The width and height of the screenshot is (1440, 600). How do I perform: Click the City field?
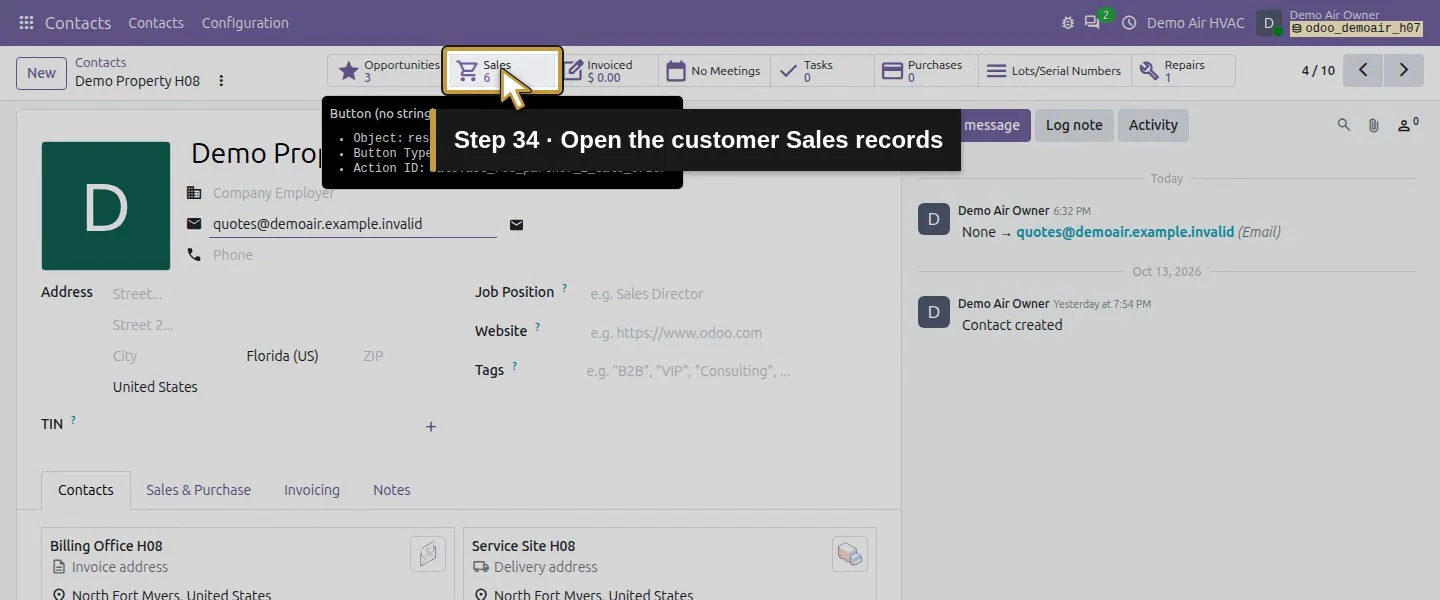pos(173,356)
